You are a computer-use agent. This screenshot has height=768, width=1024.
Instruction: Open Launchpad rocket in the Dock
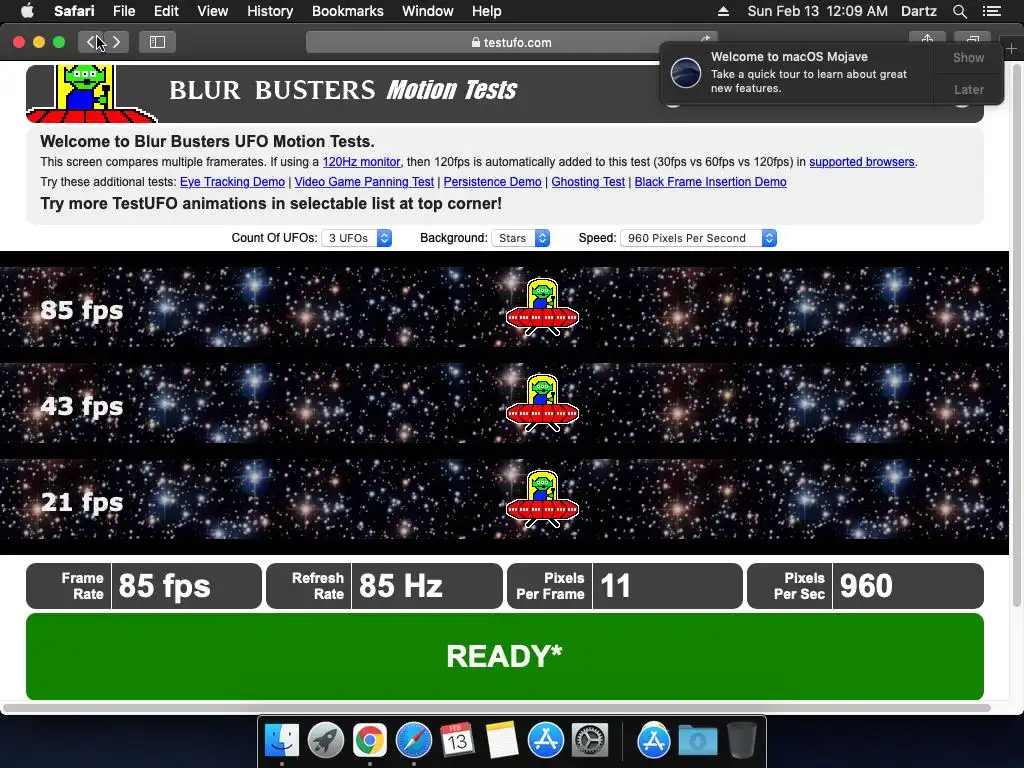[326, 741]
